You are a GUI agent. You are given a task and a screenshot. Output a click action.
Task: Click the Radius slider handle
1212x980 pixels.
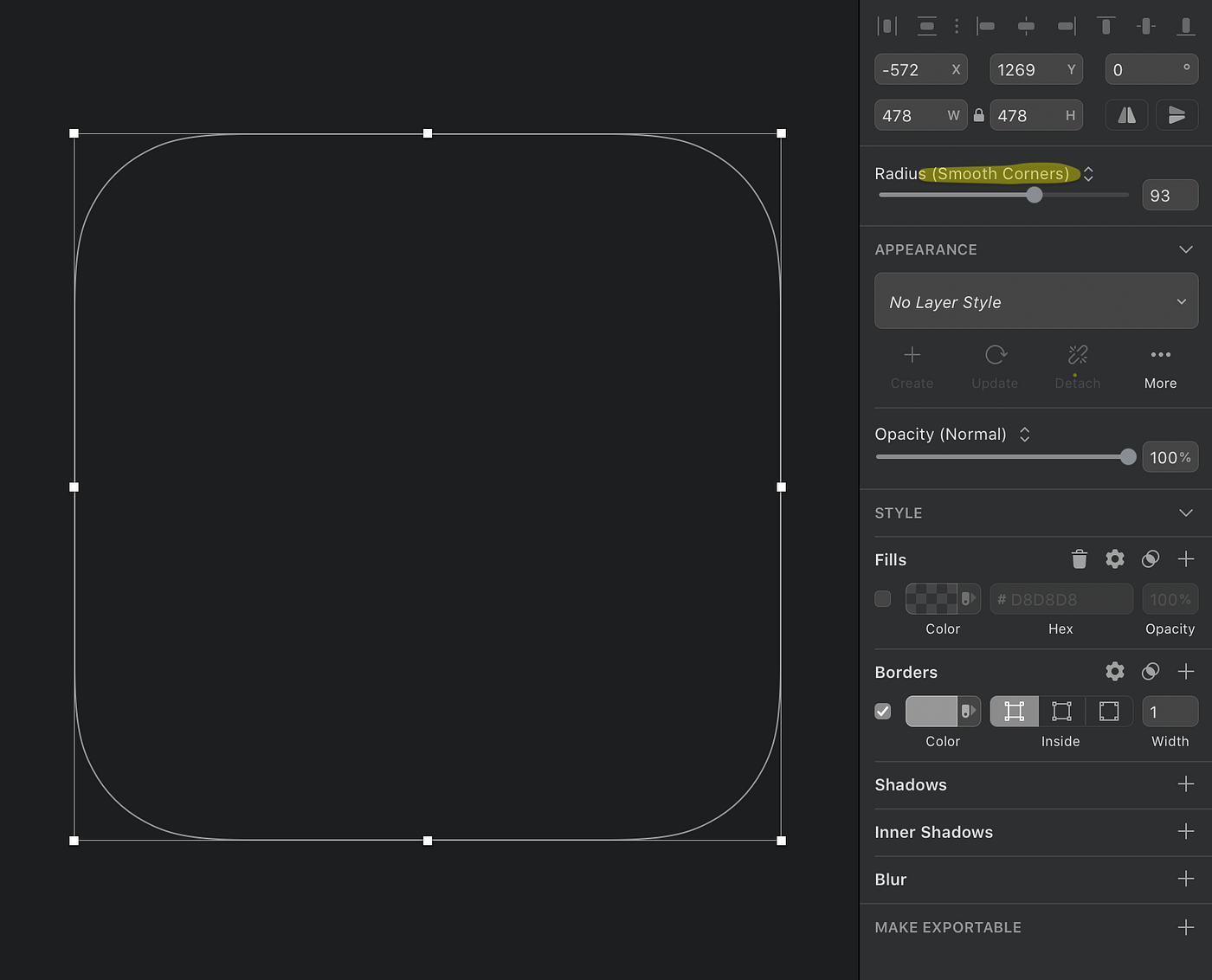[1035, 195]
